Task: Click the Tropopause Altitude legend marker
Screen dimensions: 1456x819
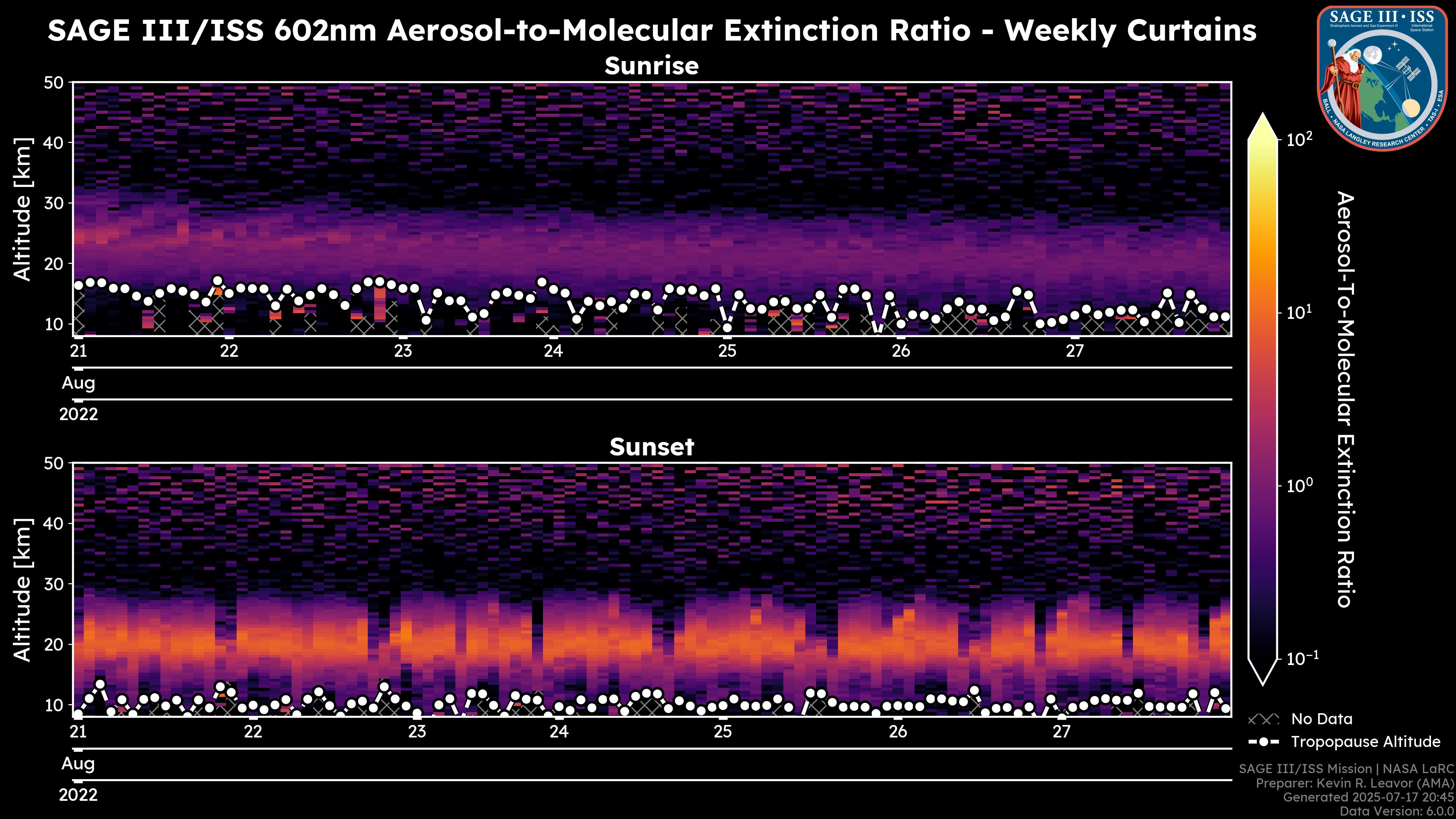Action: [1263, 742]
